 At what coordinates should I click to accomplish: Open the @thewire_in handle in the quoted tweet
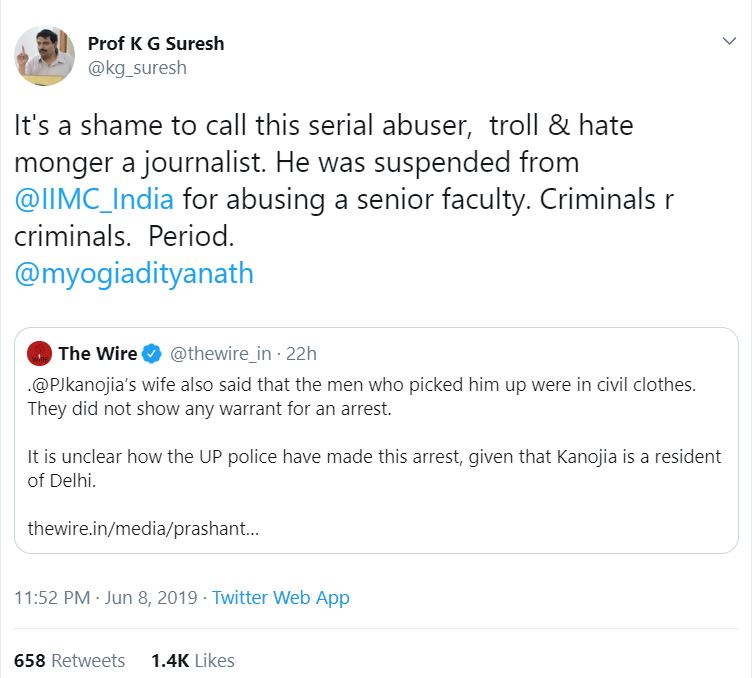pyautogui.click(x=222, y=354)
